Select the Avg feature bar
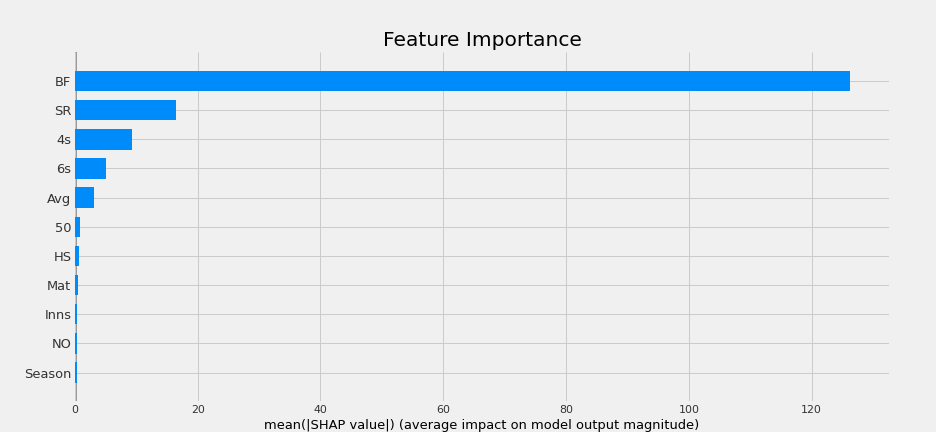936x432 pixels. 85,198
